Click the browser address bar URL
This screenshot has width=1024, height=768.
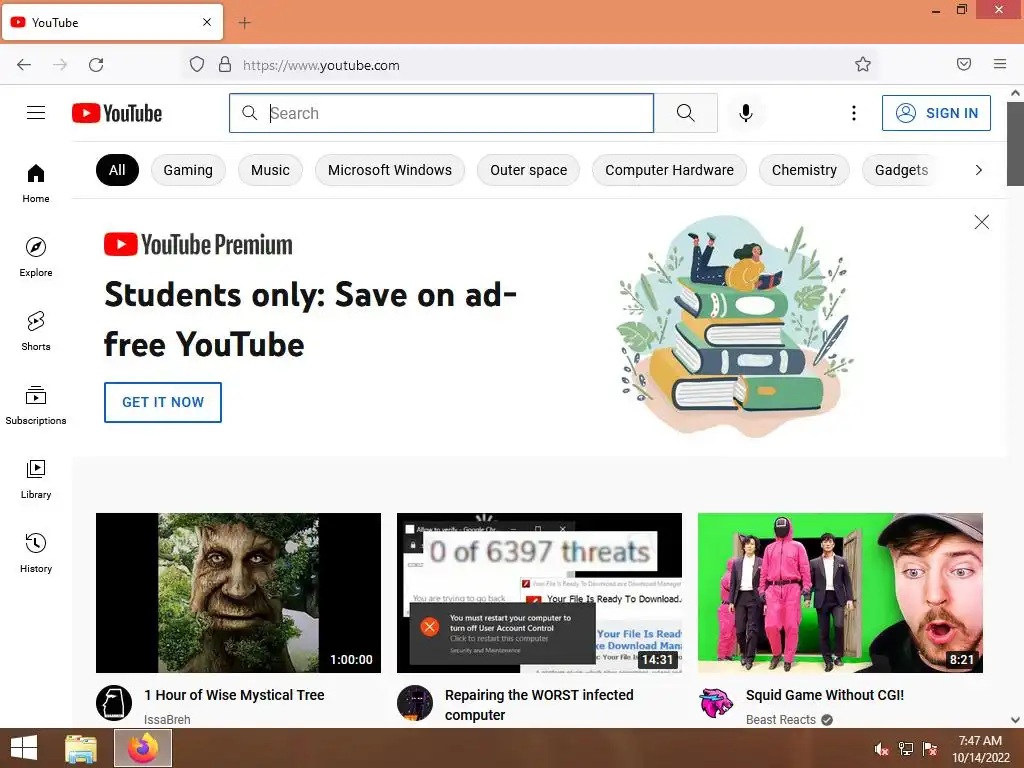click(x=321, y=65)
